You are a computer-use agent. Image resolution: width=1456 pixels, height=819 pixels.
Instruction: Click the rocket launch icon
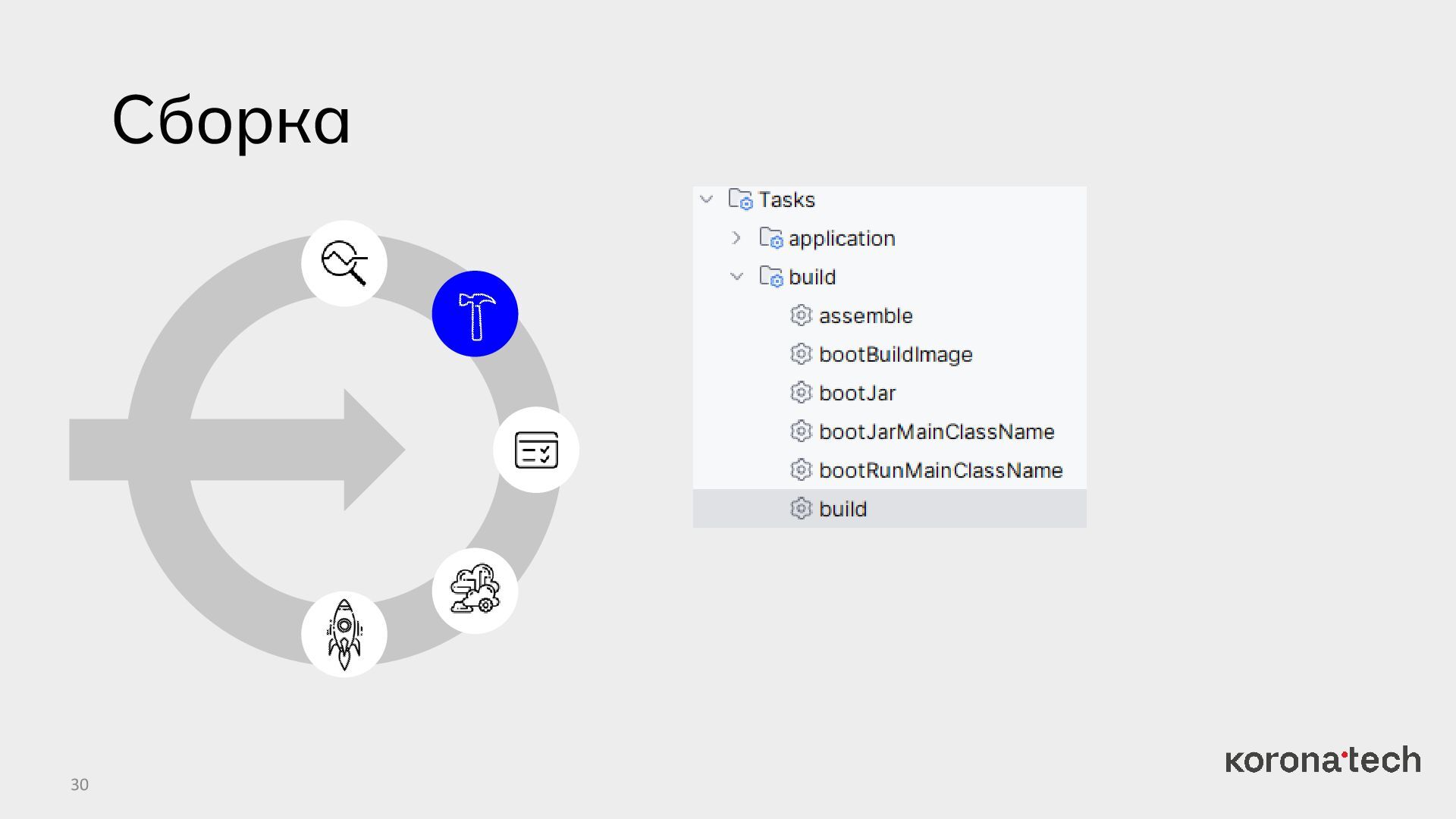pos(344,635)
